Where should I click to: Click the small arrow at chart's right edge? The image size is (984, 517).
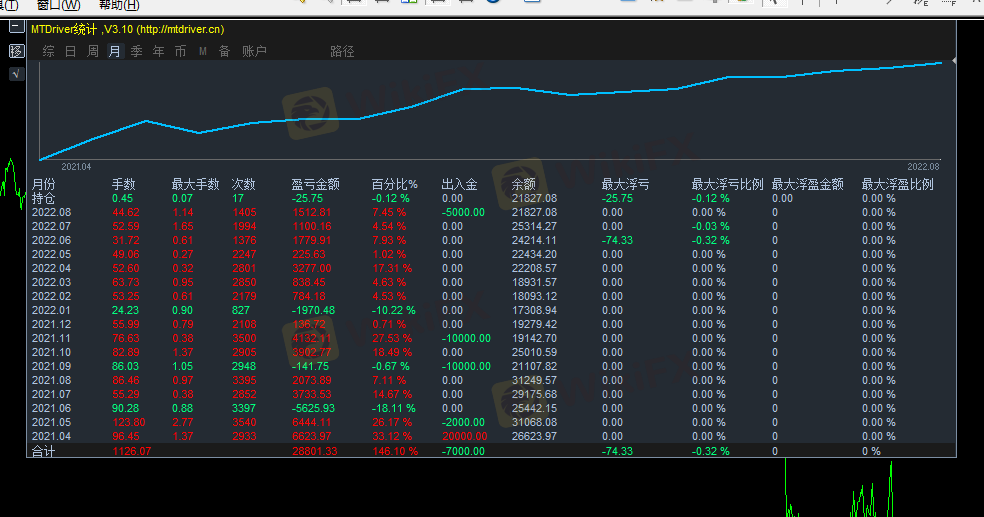tap(953, 62)
